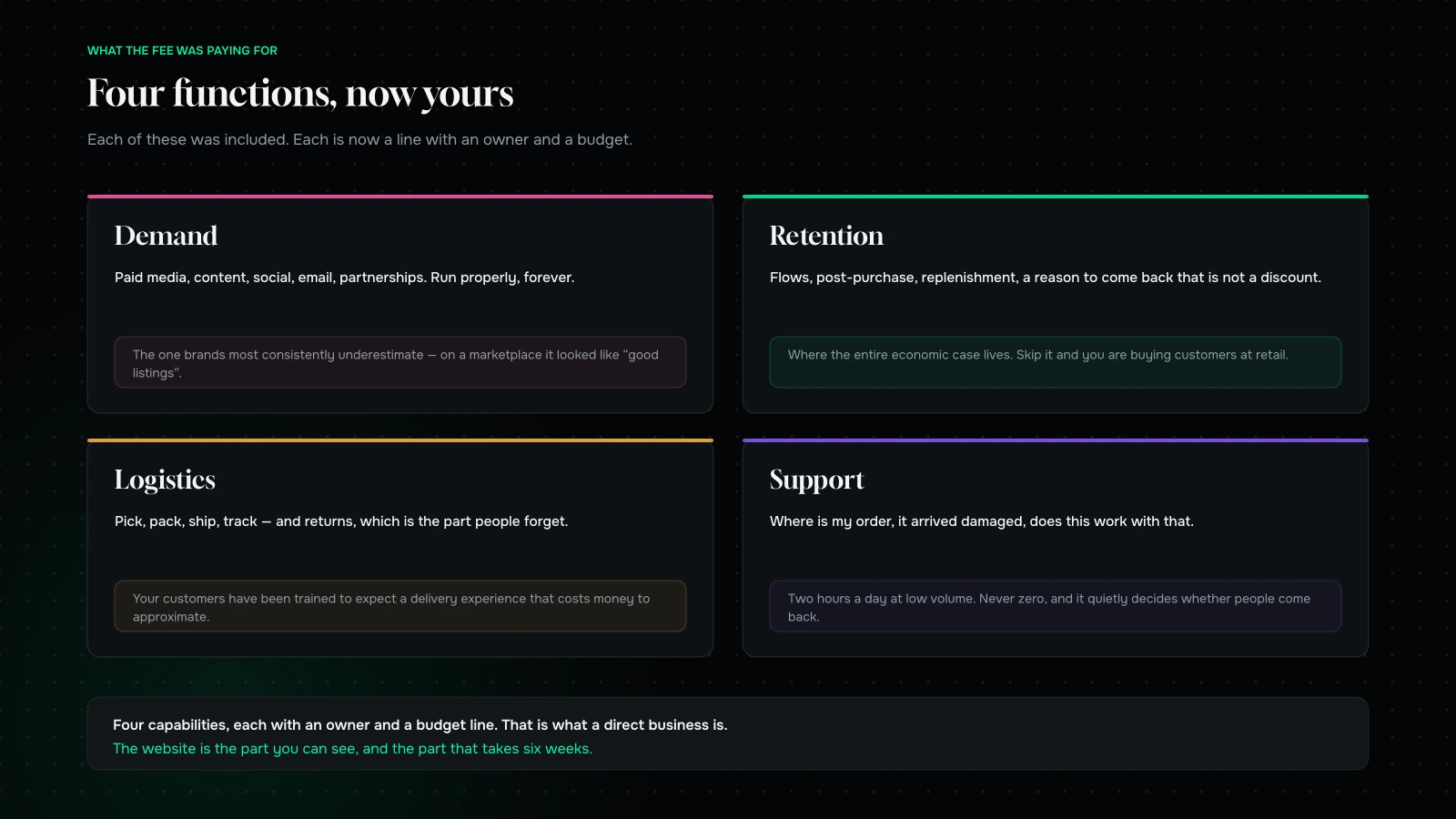Click the 'Flows, post-purchase, replenishment' description

1046,278
